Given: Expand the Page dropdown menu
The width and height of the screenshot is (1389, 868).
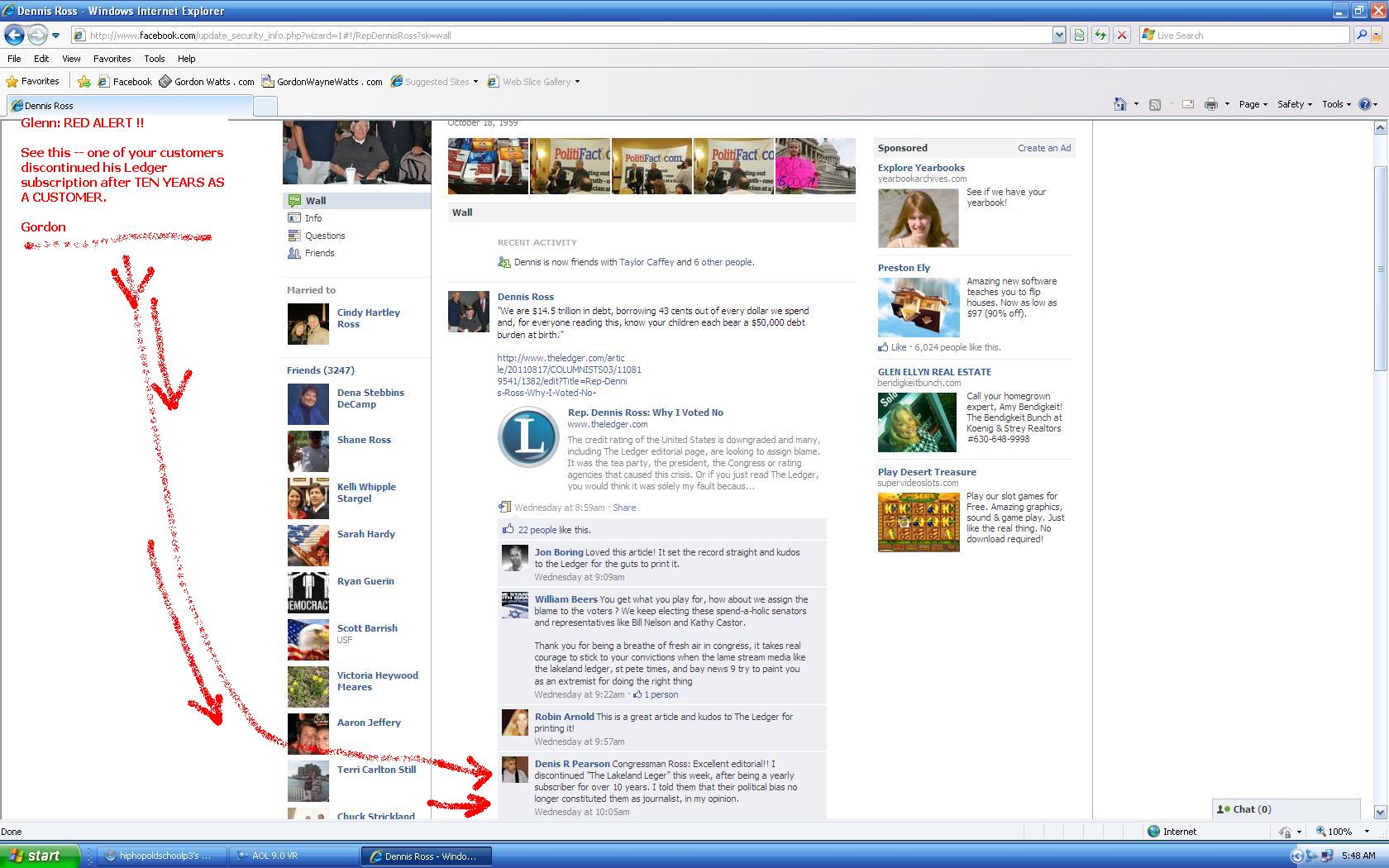Looking at the screenshot, I should [1253, 104].
